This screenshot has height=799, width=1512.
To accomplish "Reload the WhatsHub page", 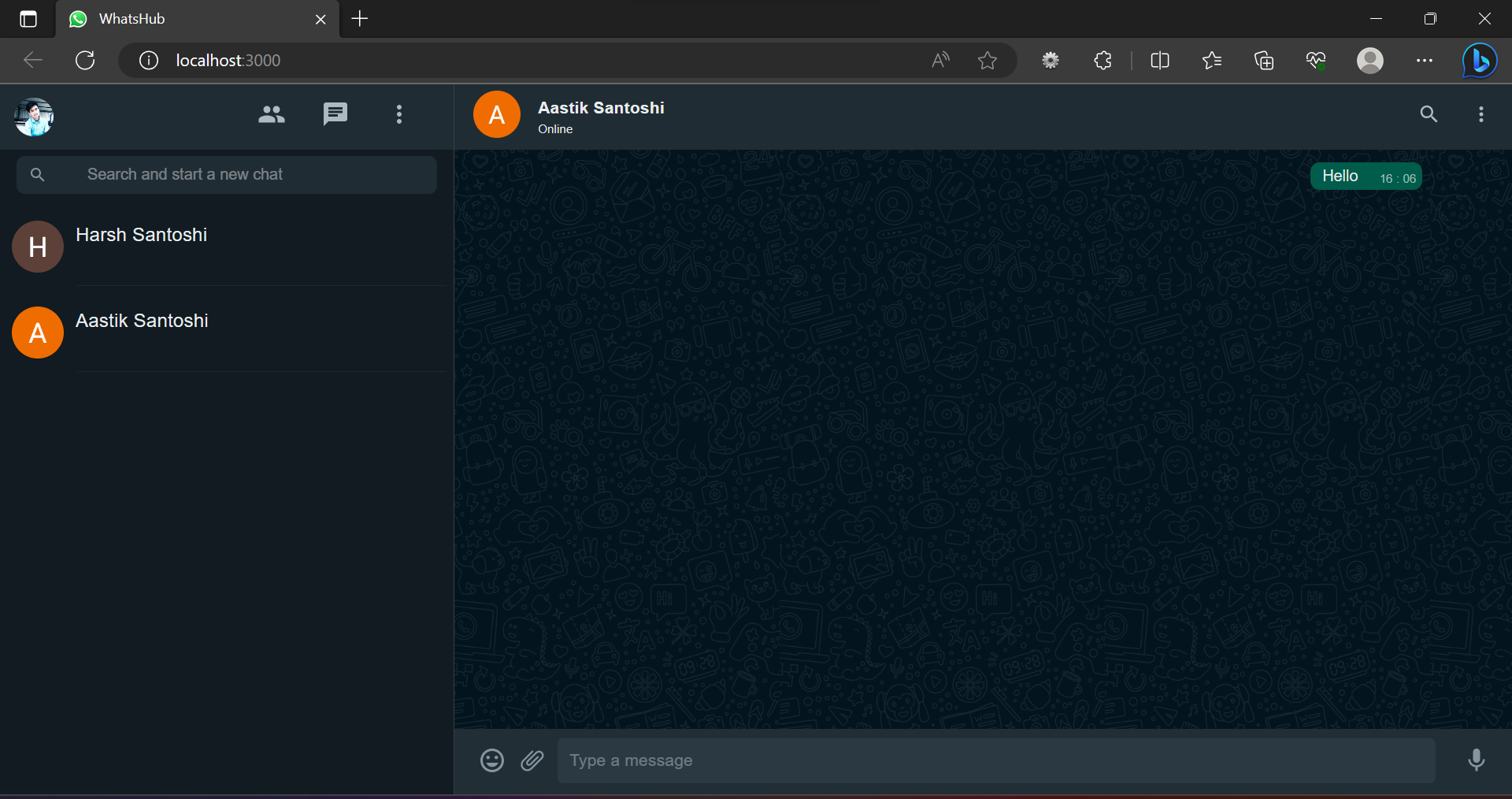I will [84, 61].
